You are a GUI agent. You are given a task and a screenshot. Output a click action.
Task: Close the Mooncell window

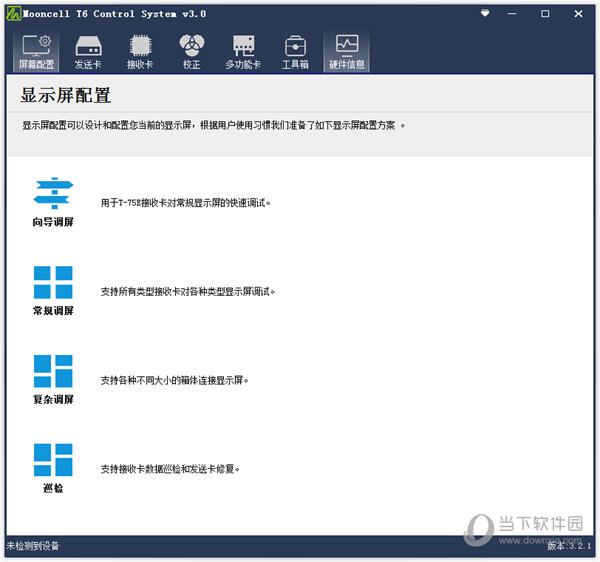tap(578, 14)
